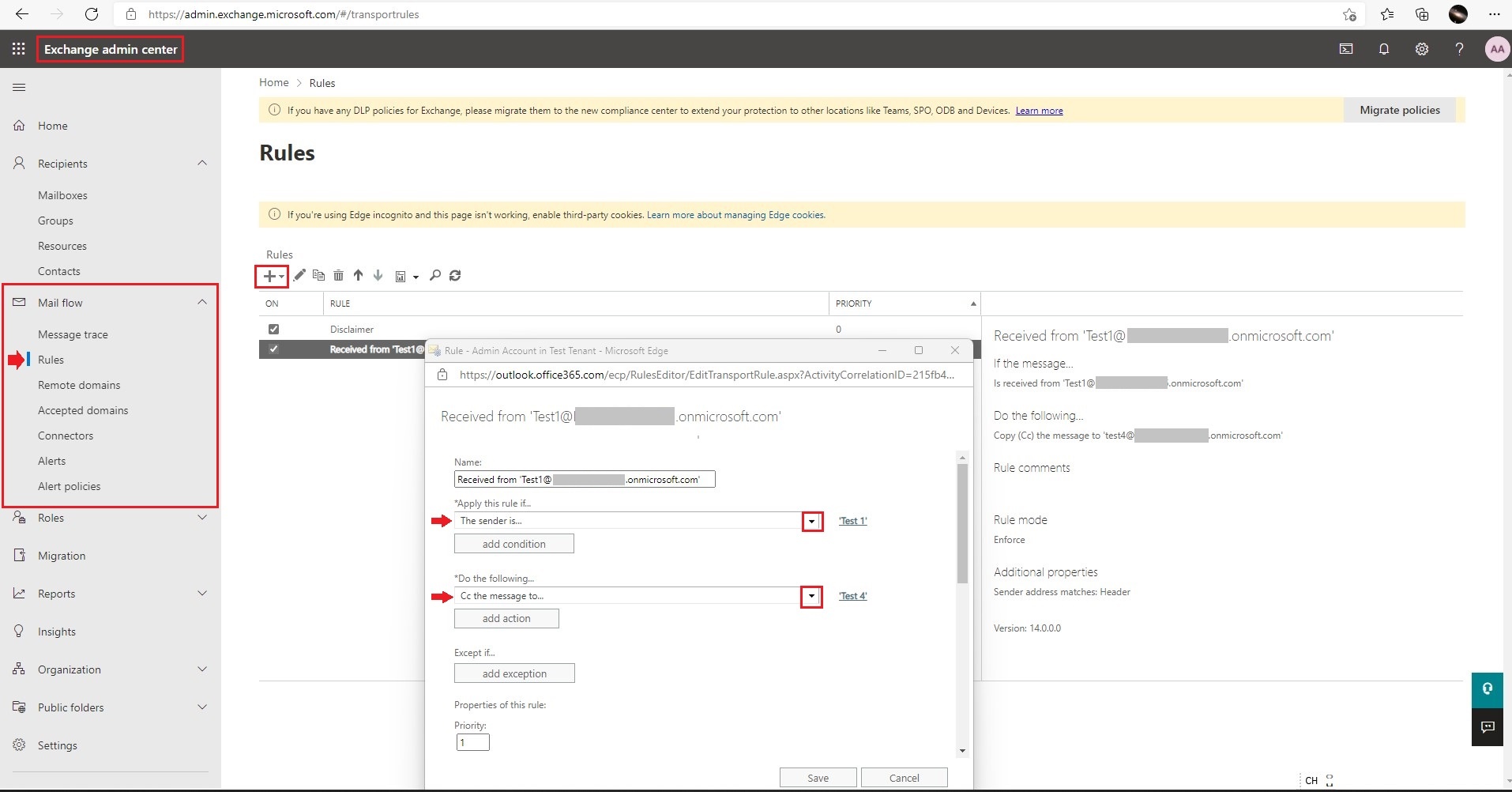
Task: Open Groups in the sidebar
Action: 55,221
